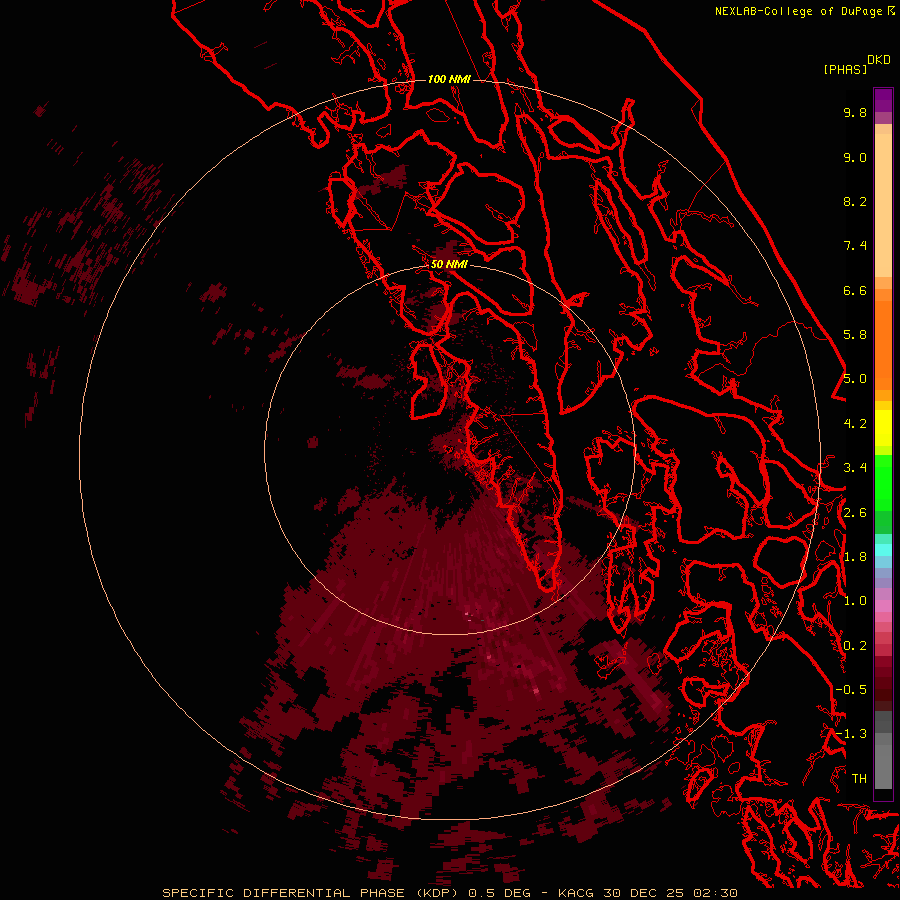Click the TH threshold label on scale
The image size is (900, 900).
(x=859, y=779)
